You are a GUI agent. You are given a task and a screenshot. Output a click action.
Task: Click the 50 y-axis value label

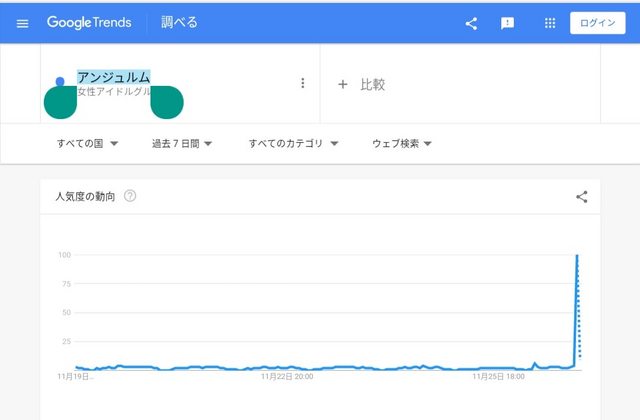(x=67, y=313)
